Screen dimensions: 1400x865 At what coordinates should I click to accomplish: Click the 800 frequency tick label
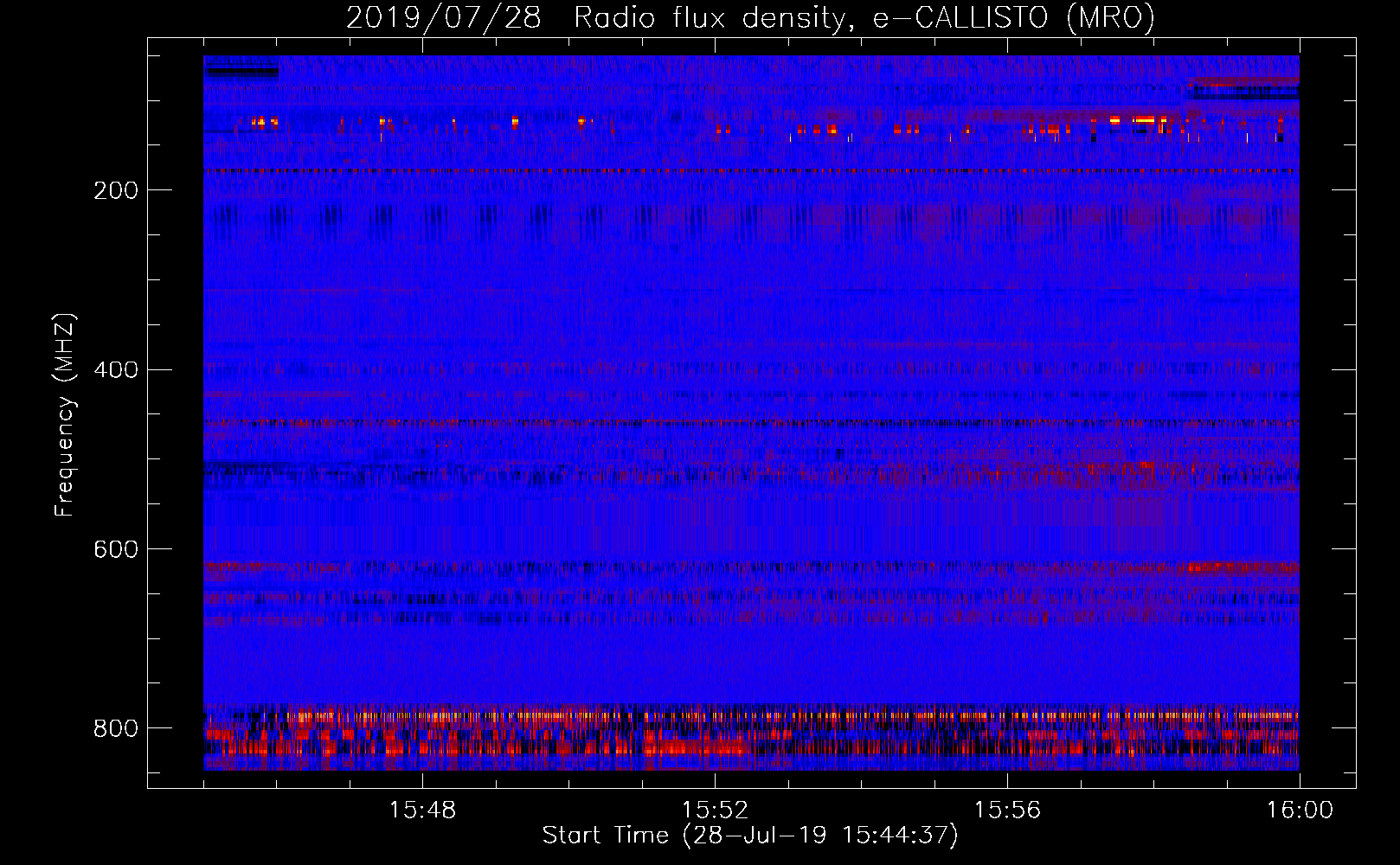(x=115, y=728)
